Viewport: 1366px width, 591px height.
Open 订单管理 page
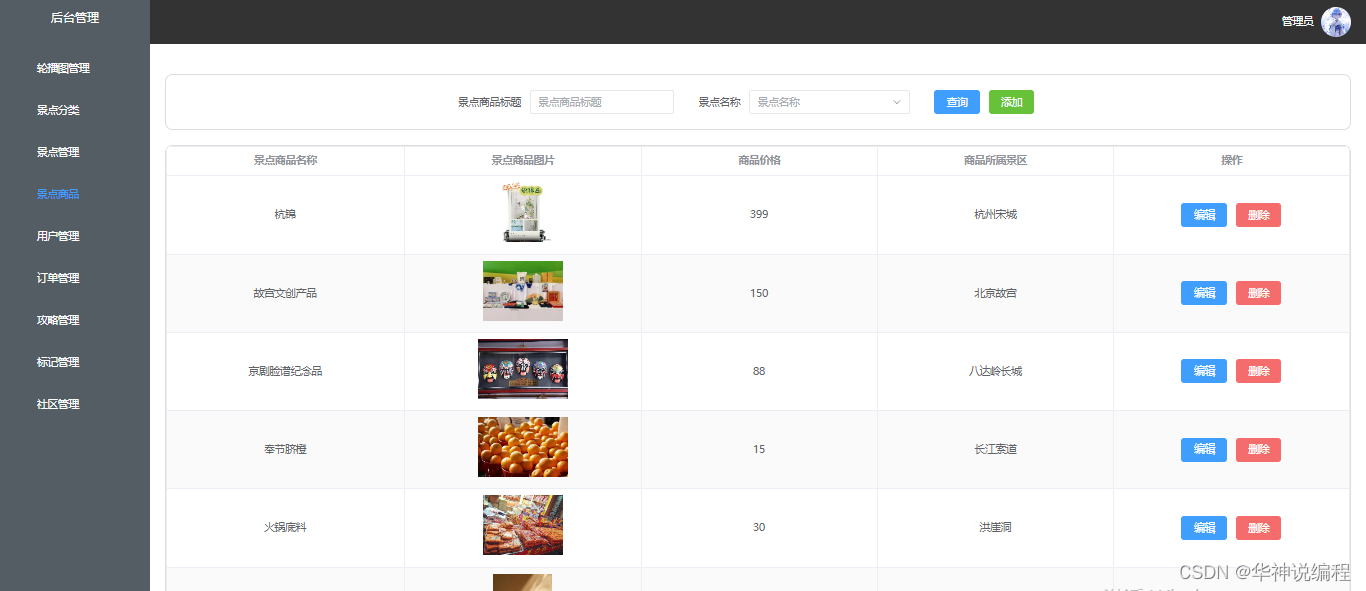(58, 278)
